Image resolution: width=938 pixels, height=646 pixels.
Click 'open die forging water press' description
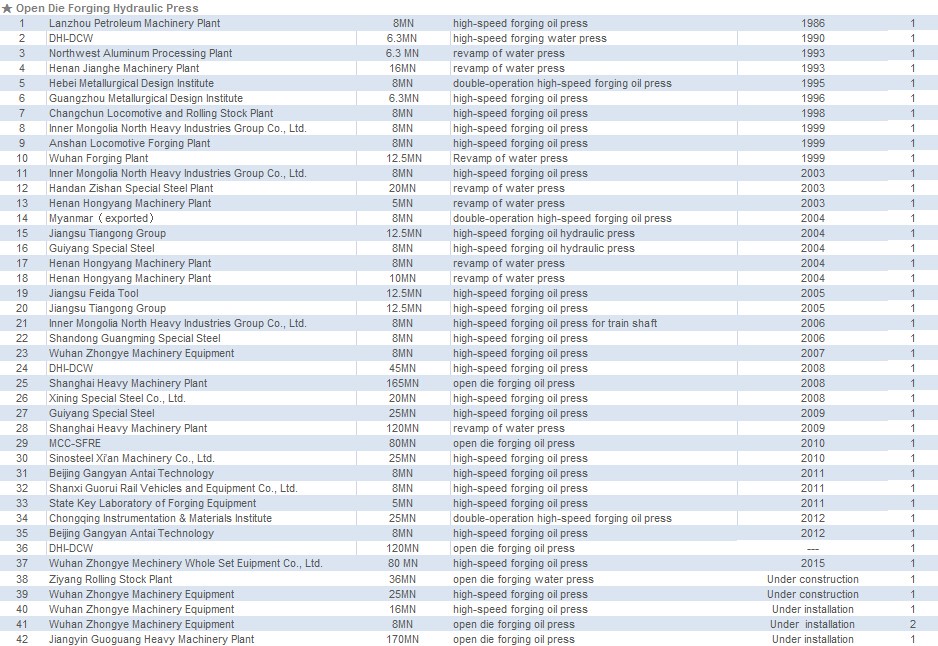tap(523, 579)
